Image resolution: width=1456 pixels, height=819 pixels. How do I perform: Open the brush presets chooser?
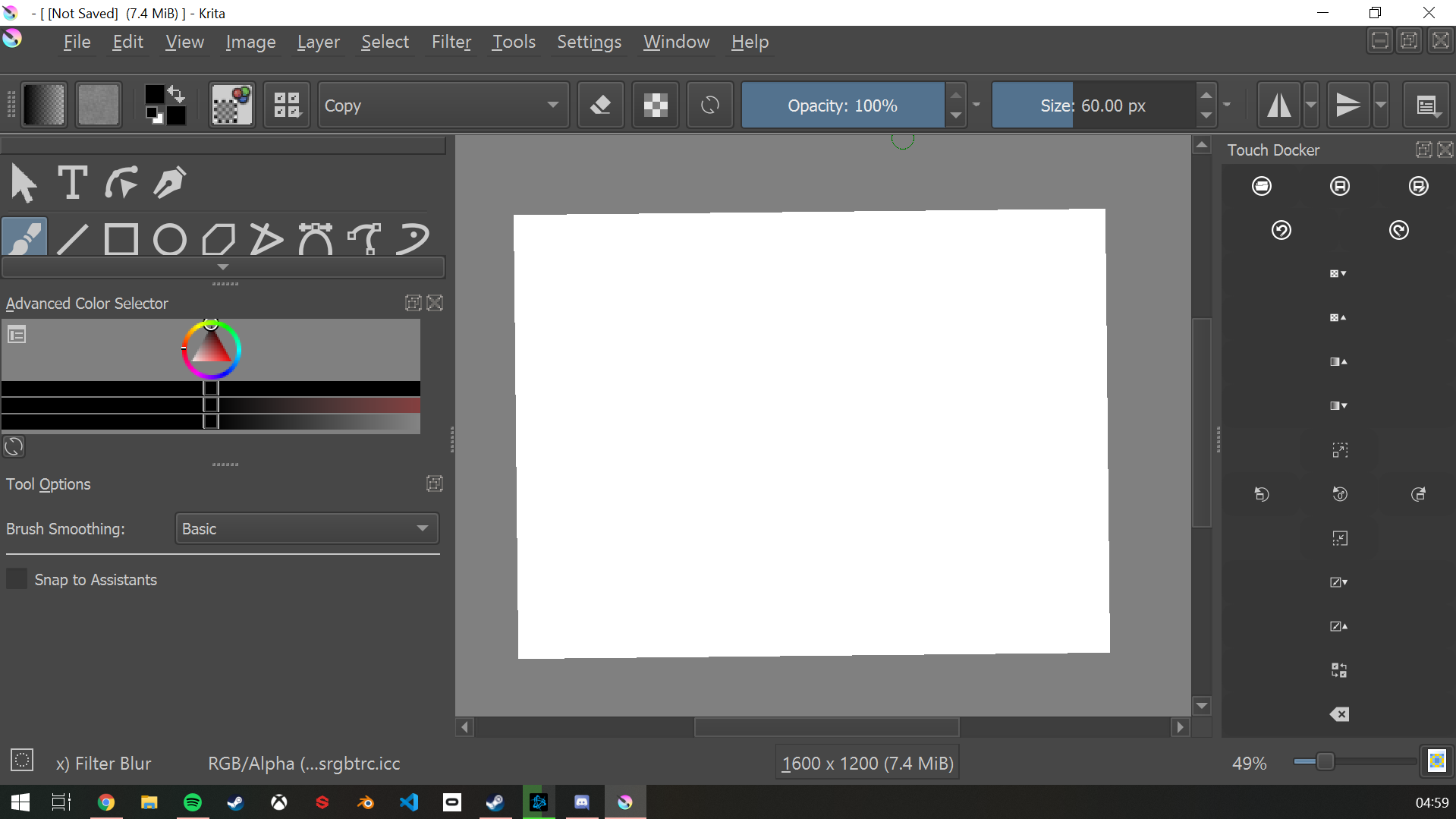[x=231, y=105]
